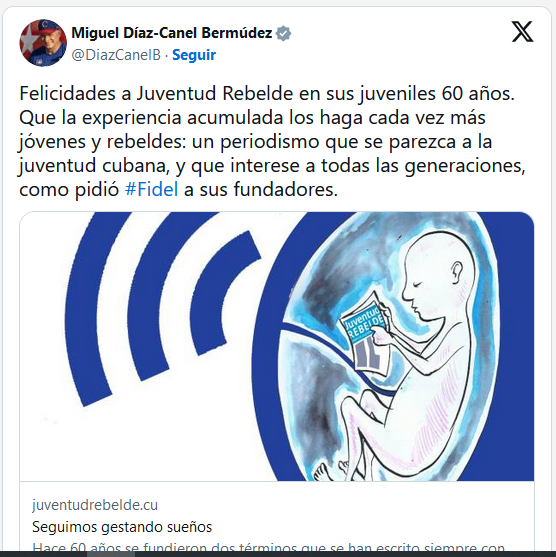Viewport: 556px width, 557px height.
Task: Follow the account via Seguir
Action: [194, 55]
